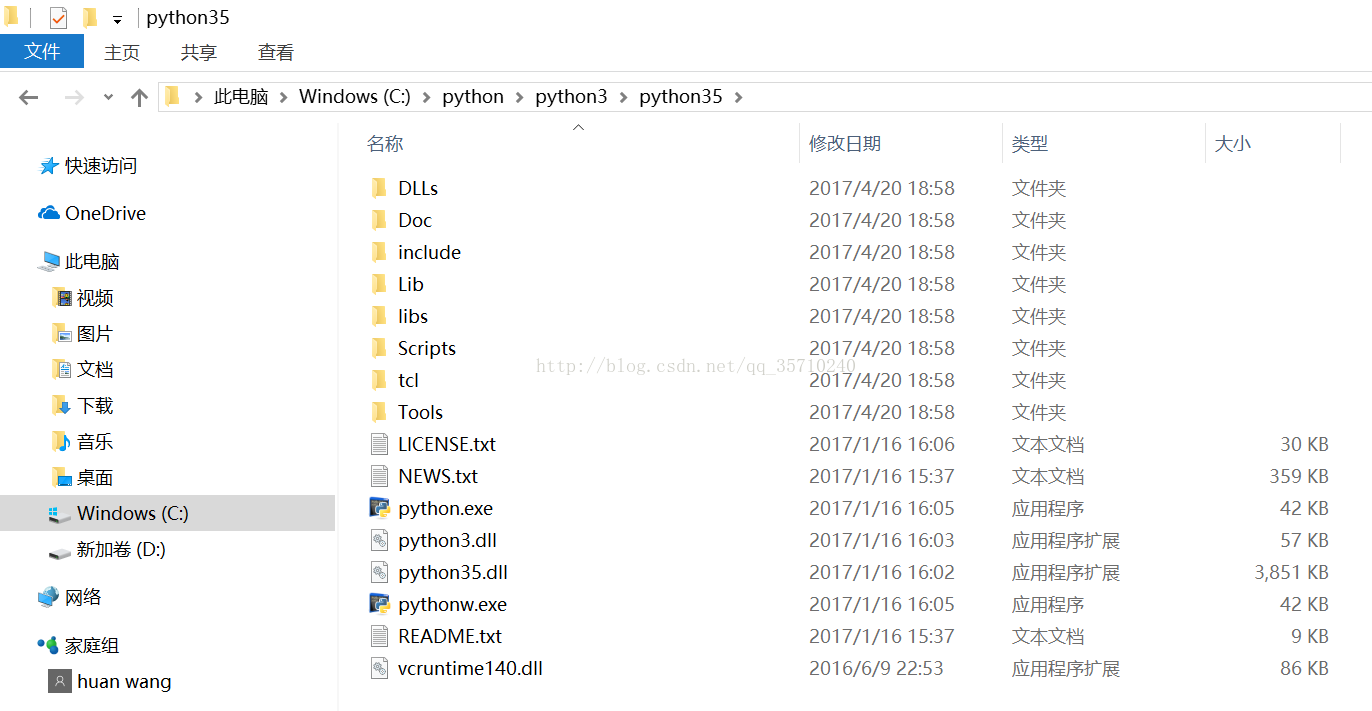Image resolution: width=1372 pixels, height=711 pixels.
Task: Select the pythonw.exe file icon
Action: [x=379, y=604]
